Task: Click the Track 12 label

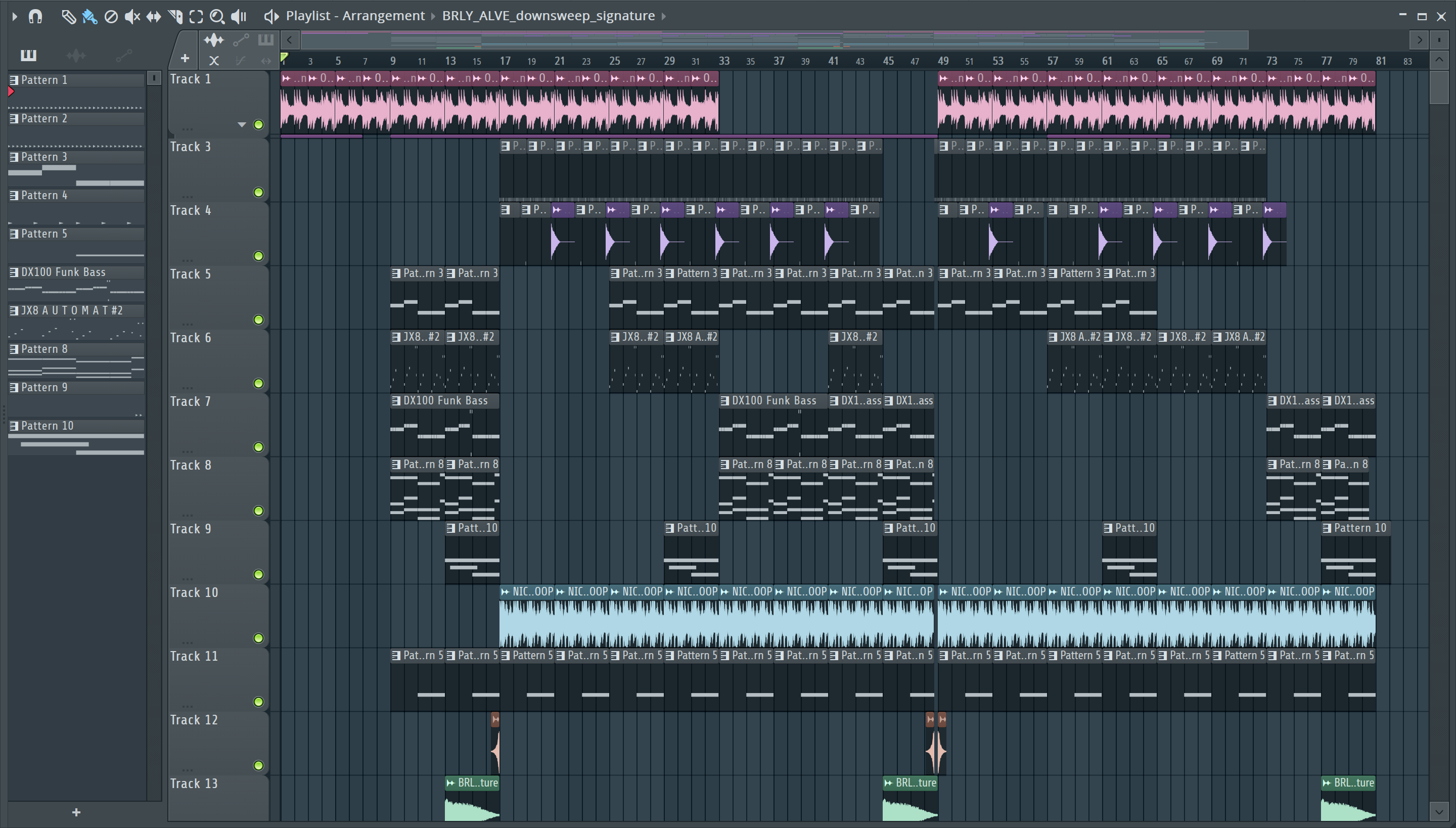Action: [x=193, y=720]
